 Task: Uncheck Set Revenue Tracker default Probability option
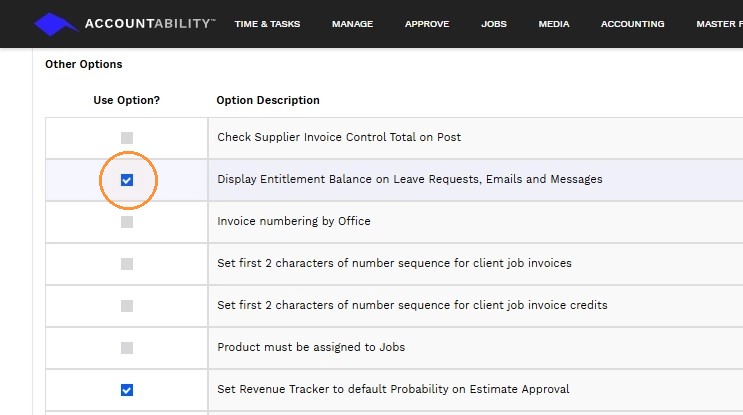pos(127,390)
